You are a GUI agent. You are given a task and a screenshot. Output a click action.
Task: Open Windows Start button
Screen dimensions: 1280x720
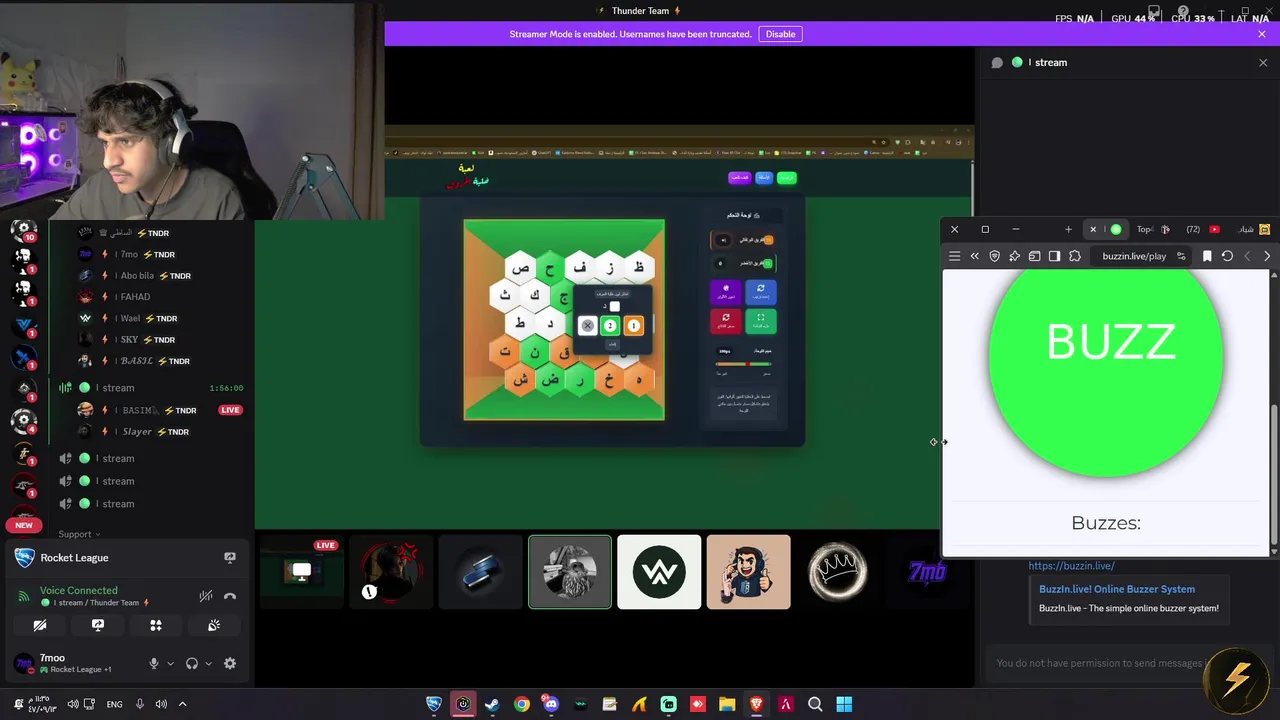pos(844,704)
